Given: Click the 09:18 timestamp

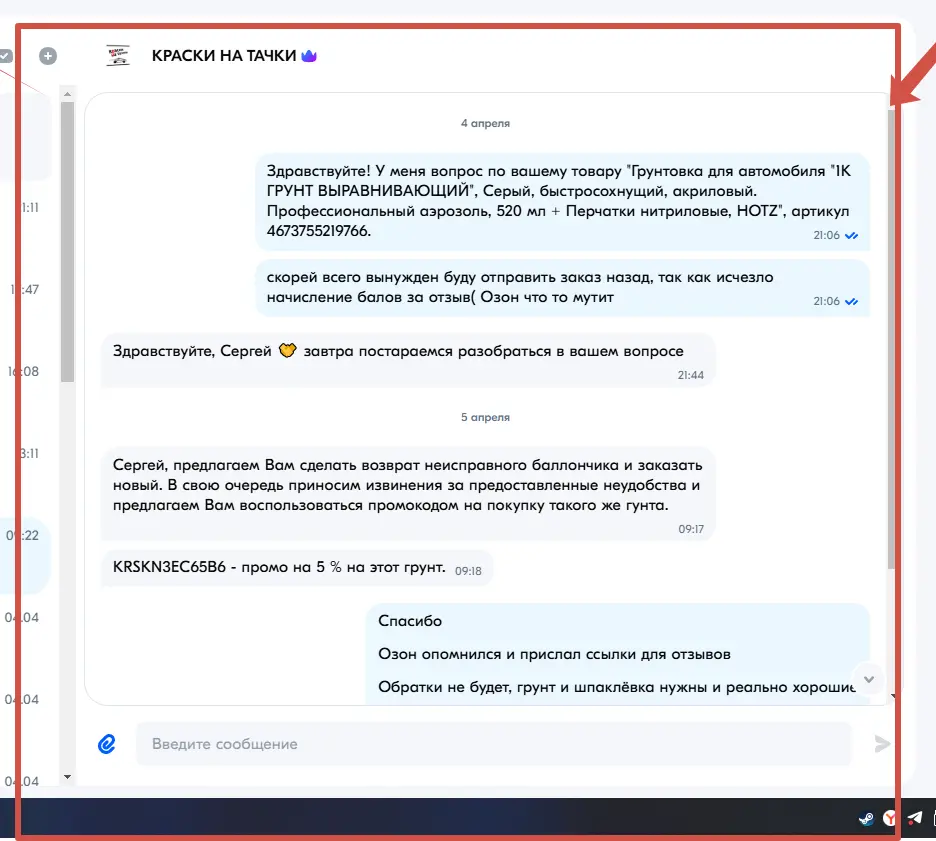Looking at the screenshot, I should 468,571.
